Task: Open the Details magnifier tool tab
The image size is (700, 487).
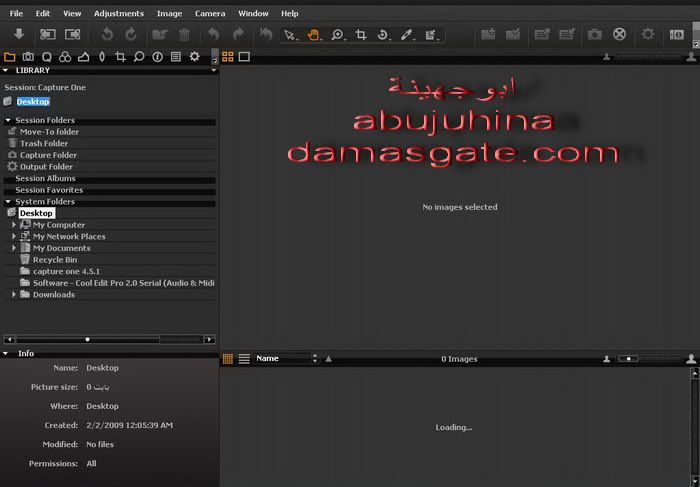Action: coord(139,57)
